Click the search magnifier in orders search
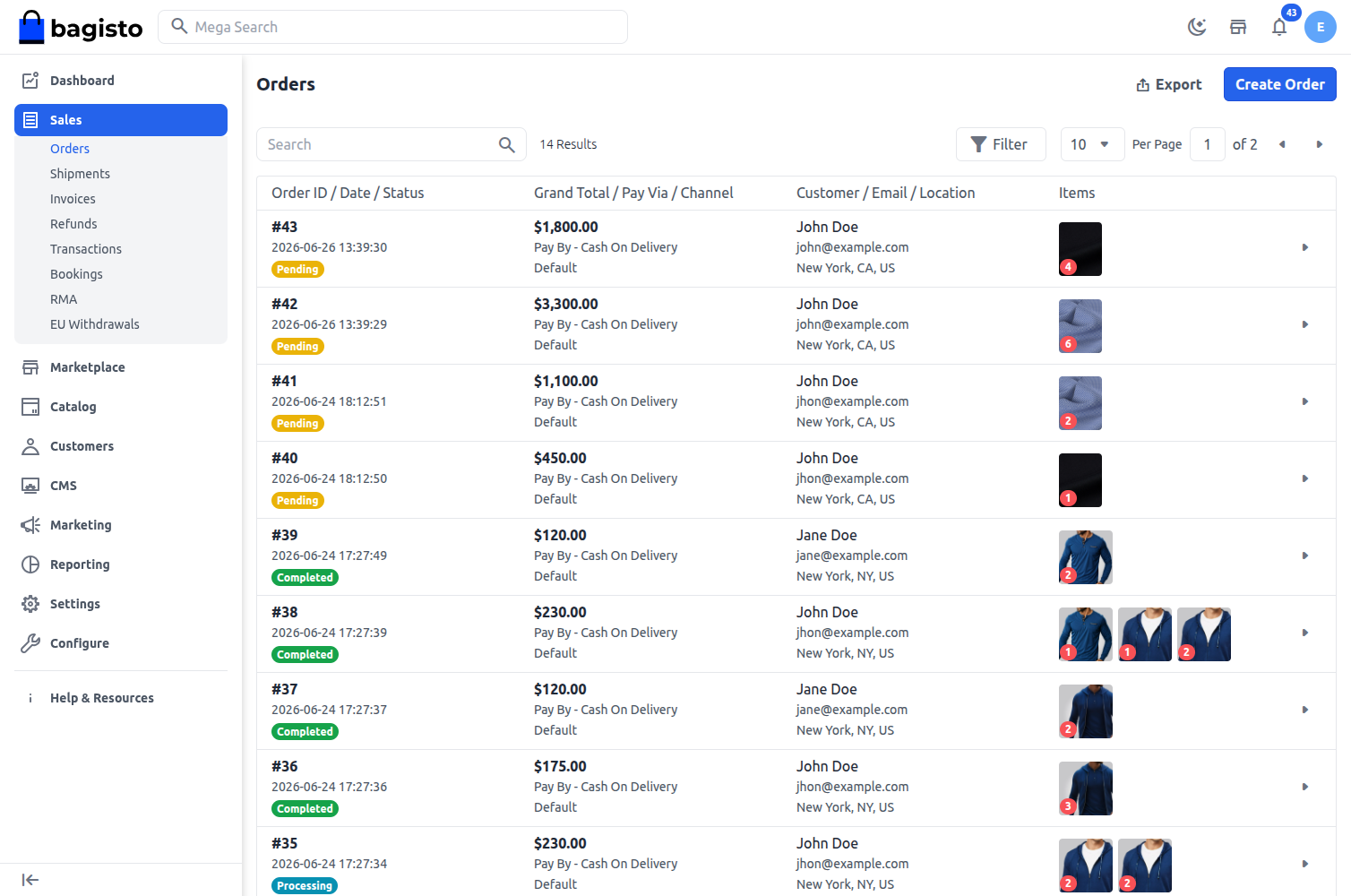Screen dimensions: 1351x896 [507, 144]
